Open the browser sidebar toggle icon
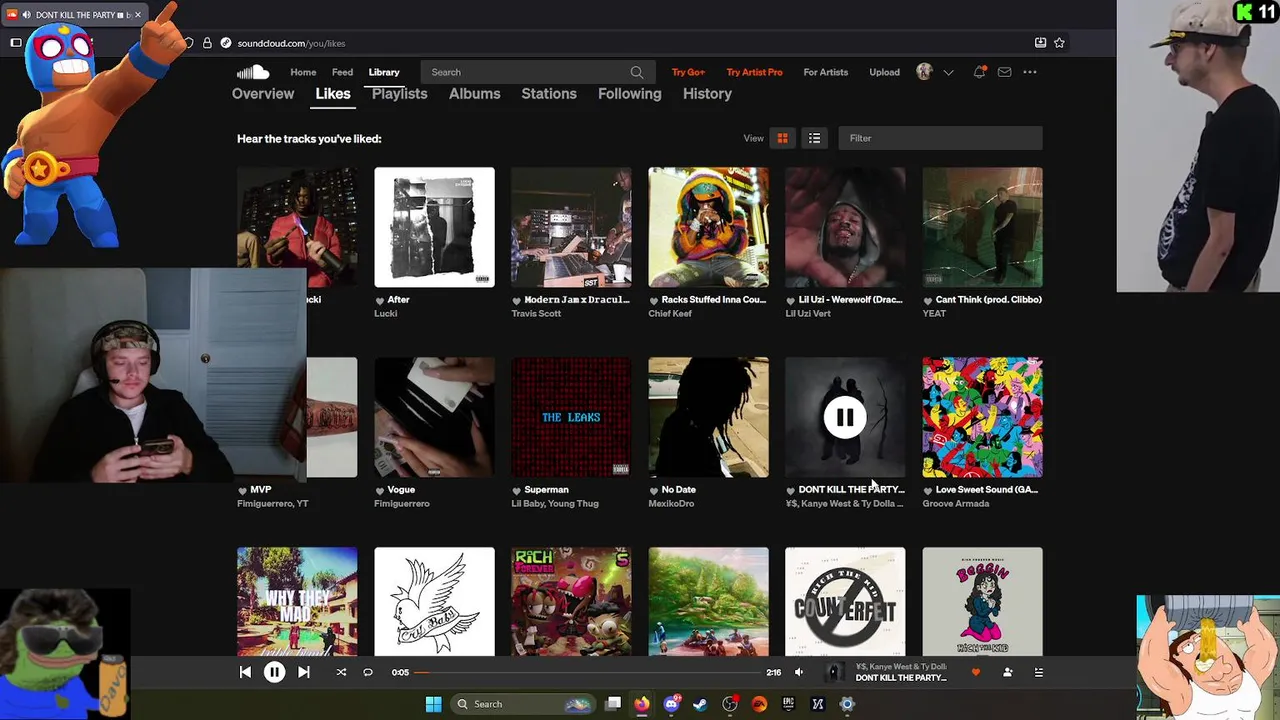The image size is (1280, 720). (x=16, y=43)
